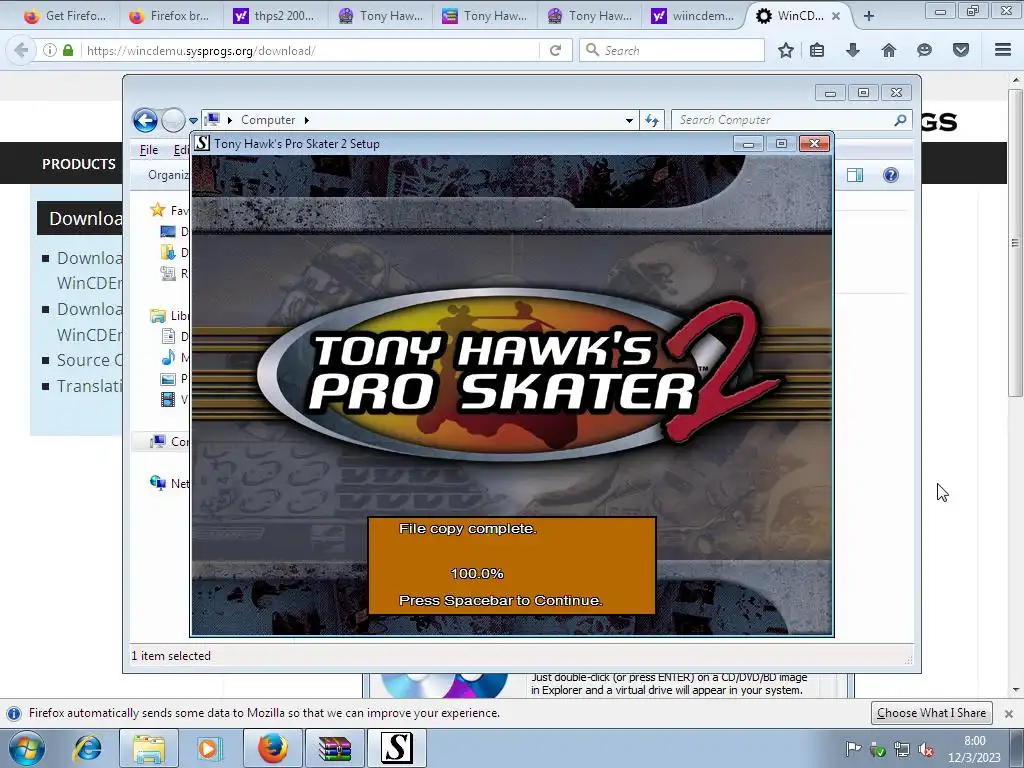Click the Pocket icon in Firefox toolbar
The width and height of the screenshot is (1024, 768).
pos(961,50)
